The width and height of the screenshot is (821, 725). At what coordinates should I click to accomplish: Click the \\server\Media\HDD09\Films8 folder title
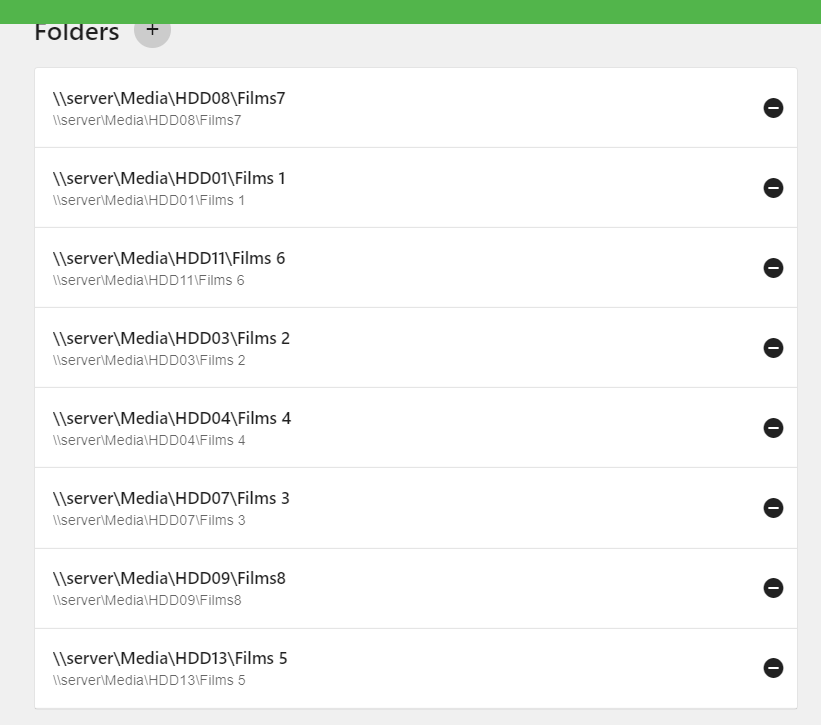coord(169,578)
